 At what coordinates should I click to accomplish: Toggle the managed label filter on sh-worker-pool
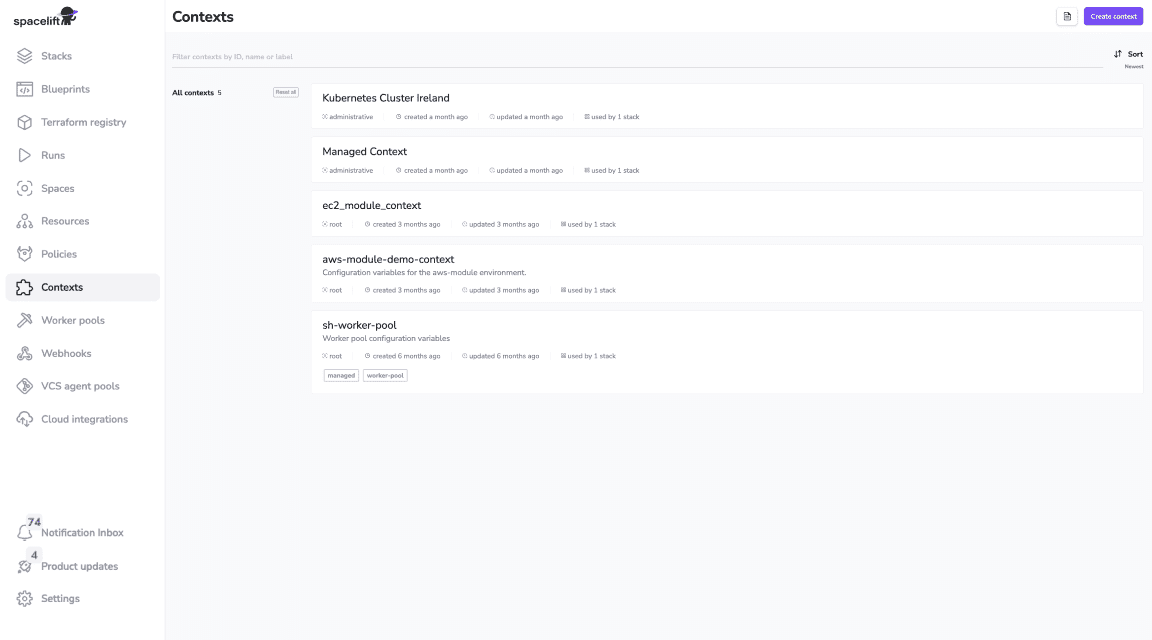pos(340,375)
